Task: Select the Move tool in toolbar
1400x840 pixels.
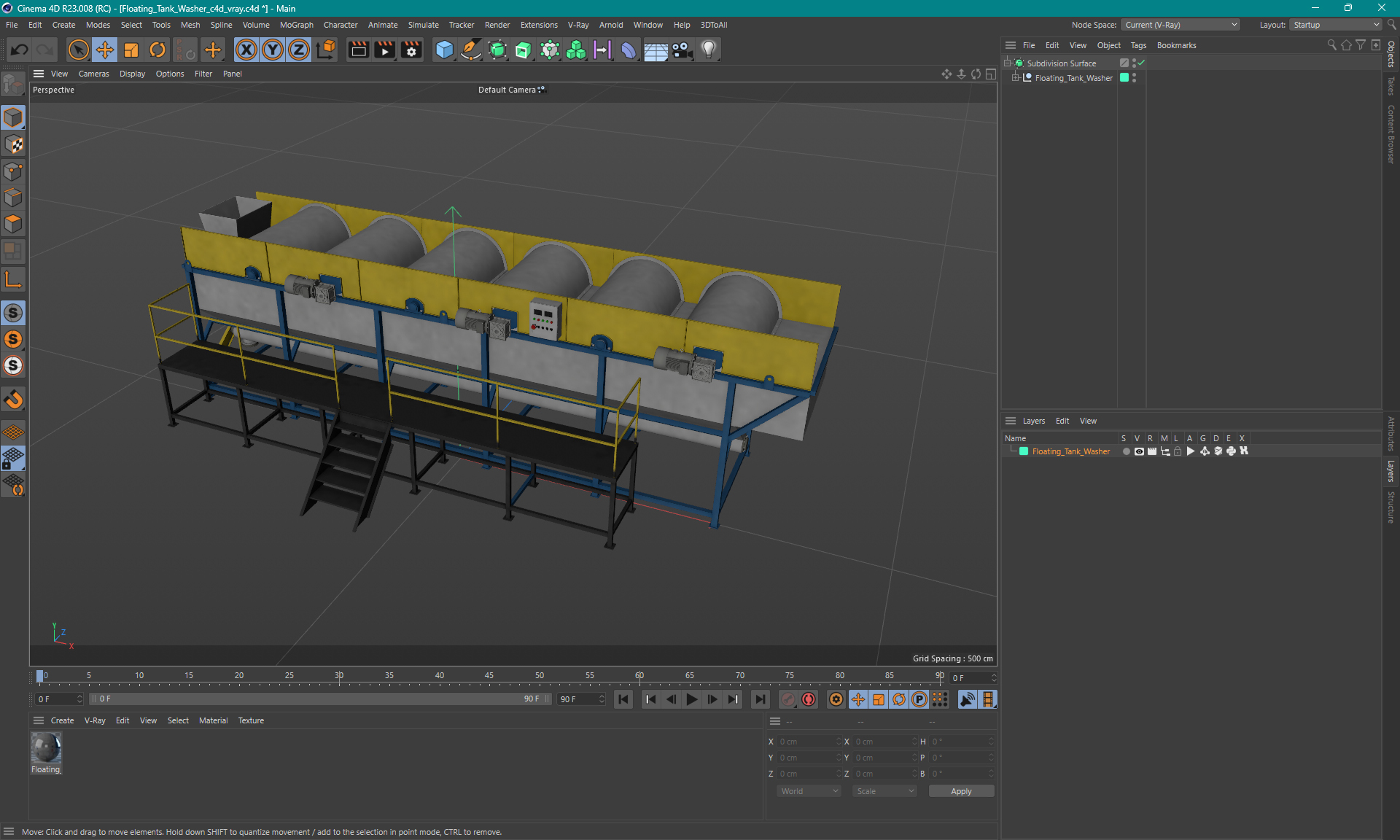Action: [104, 50]
